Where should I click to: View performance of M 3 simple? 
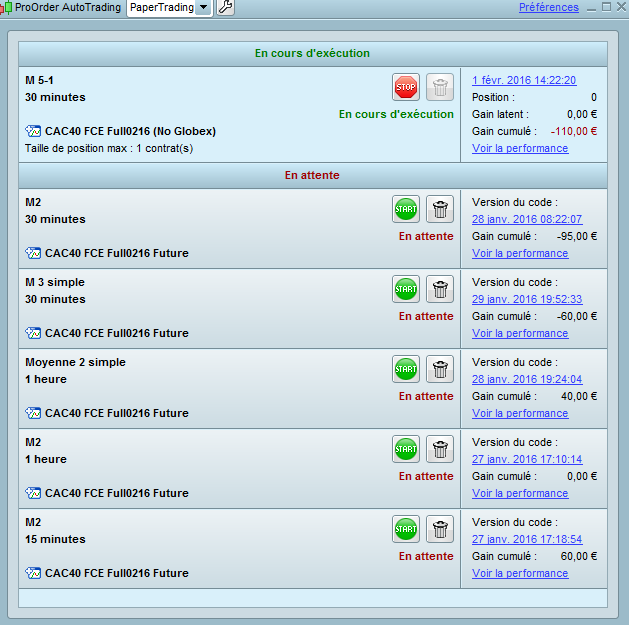[x=520, y=333]
